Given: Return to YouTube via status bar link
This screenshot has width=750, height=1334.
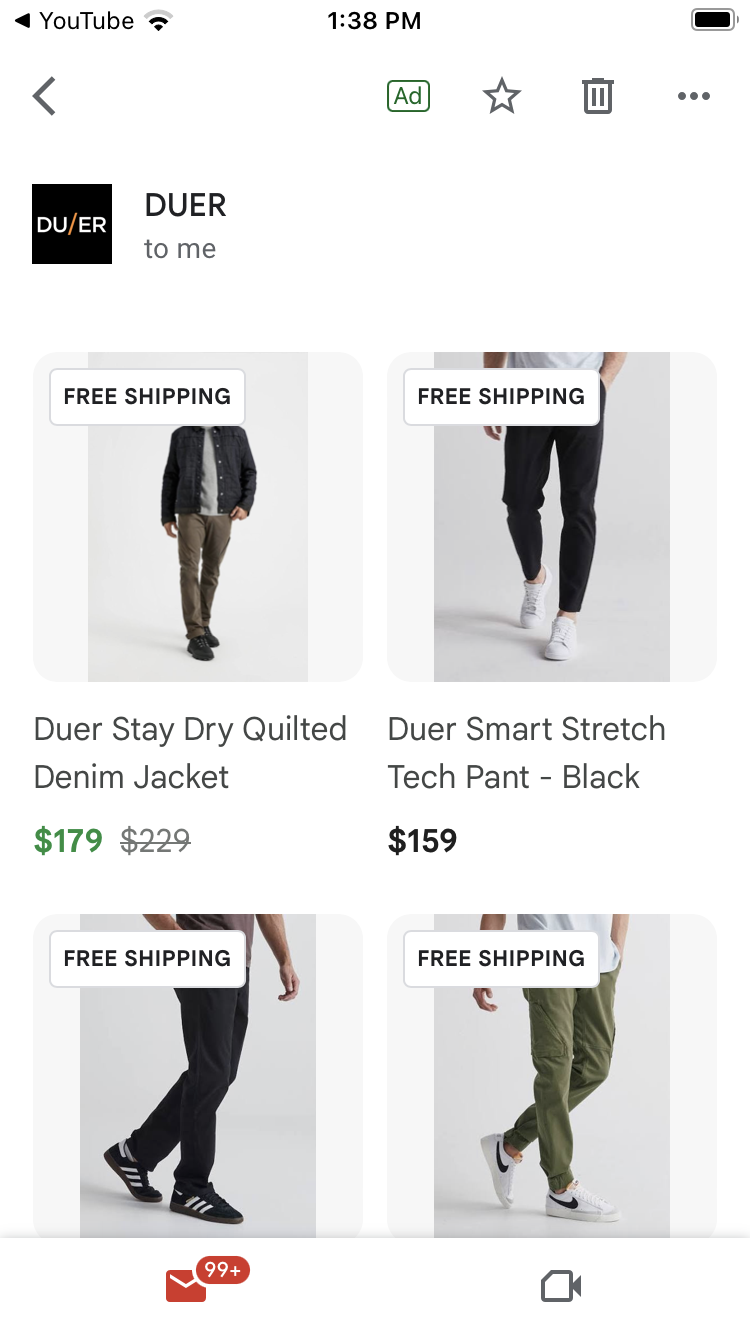Looking at the screenshot, I should 74,20.
